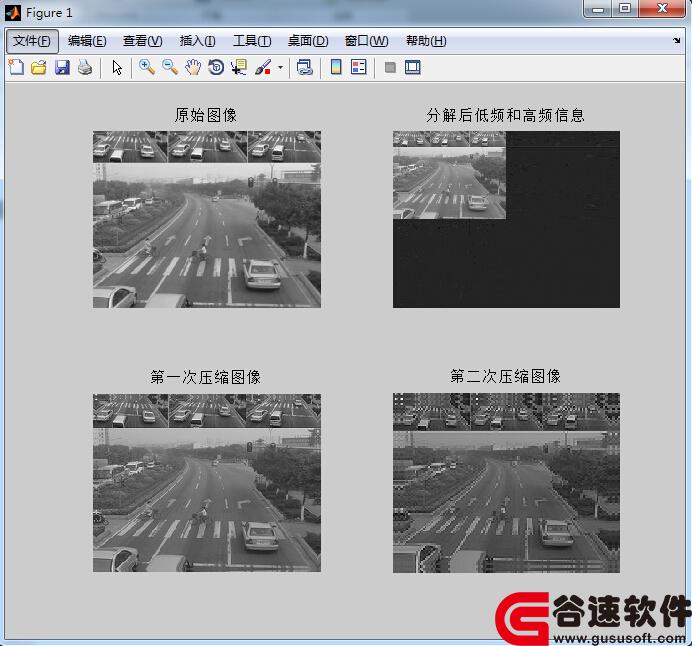This screenshot has height=646, width=692.
Task: Click the Open File folder icon
Action: pos(39,68)
